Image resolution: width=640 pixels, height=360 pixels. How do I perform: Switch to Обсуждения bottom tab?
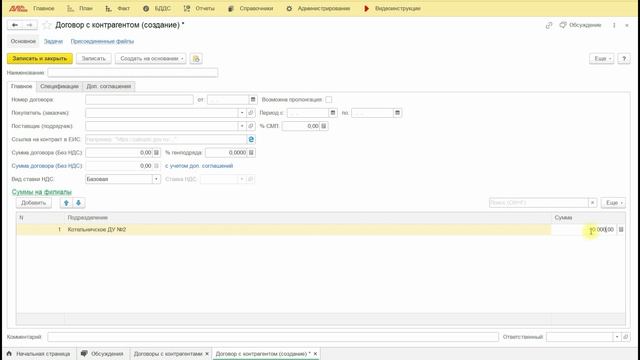(x=103, y=354)
